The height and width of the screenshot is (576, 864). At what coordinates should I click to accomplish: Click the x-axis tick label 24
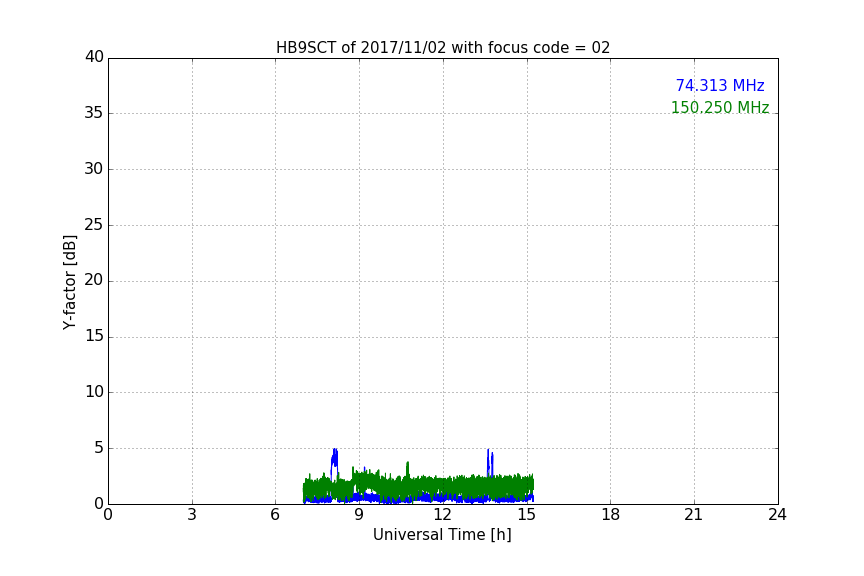coord(778,515)
